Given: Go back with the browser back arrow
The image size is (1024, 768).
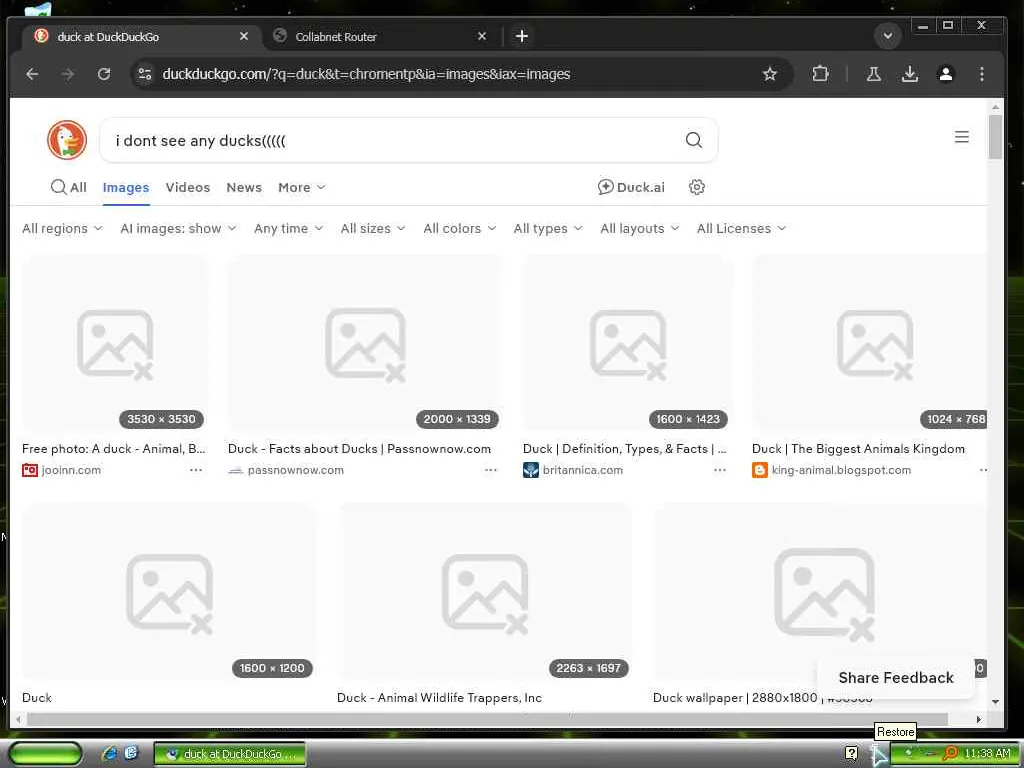Looking at the screenshot, I should click(32, 74).
